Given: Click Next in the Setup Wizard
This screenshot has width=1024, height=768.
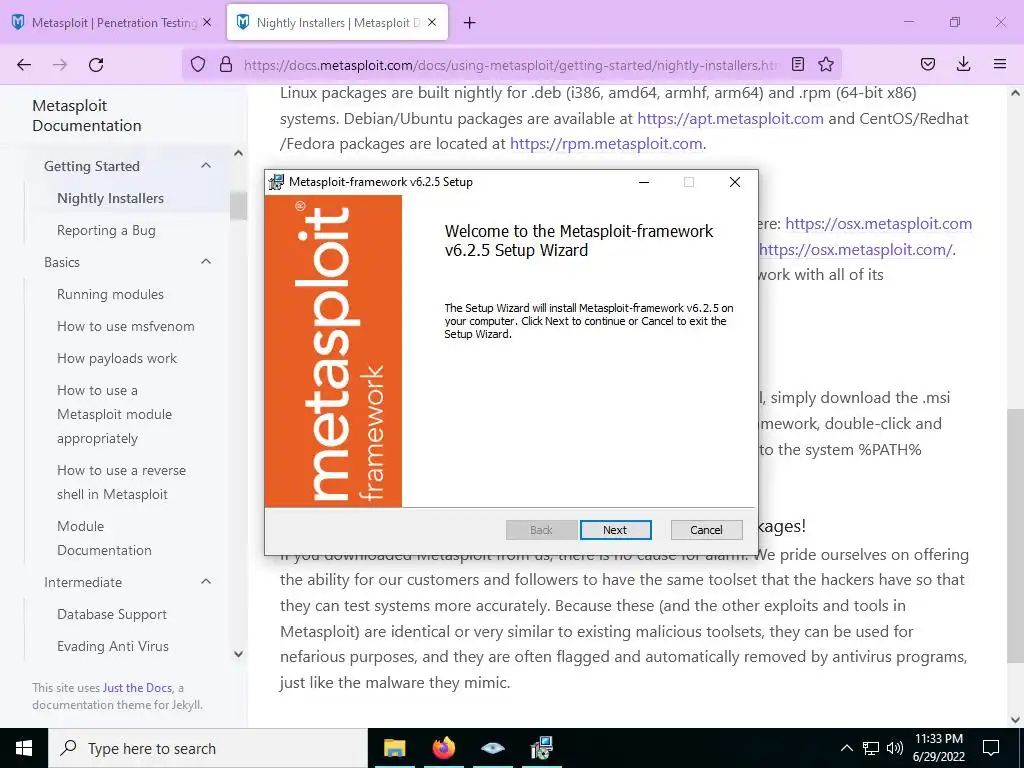Looking at the screenshot, I should (x=615, y=530).
